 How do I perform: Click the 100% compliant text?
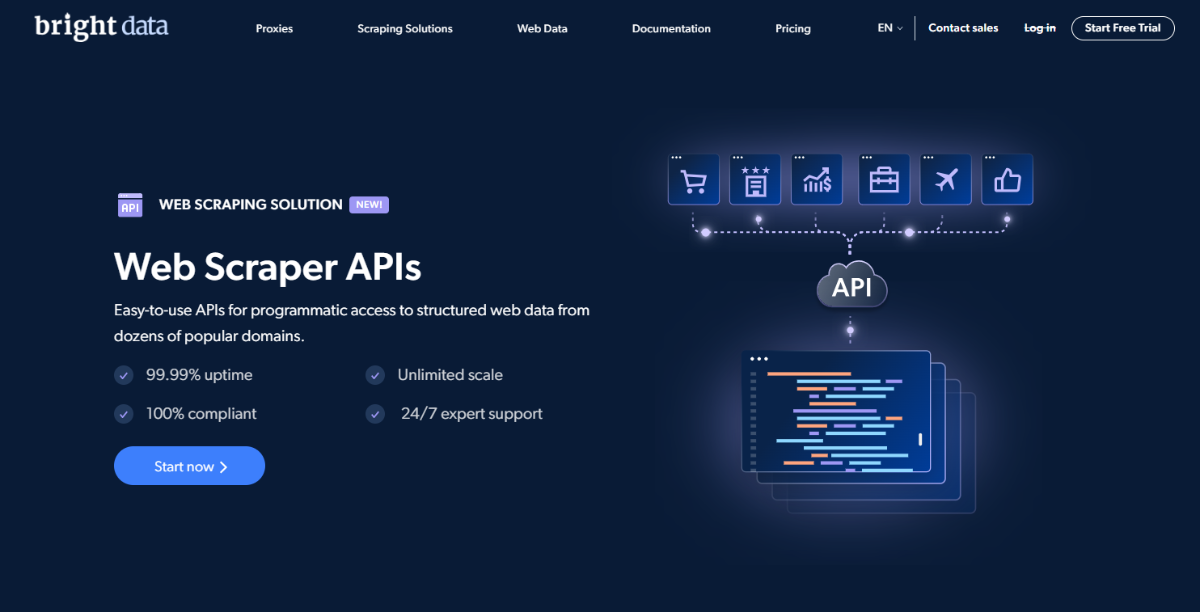point(201,413)
